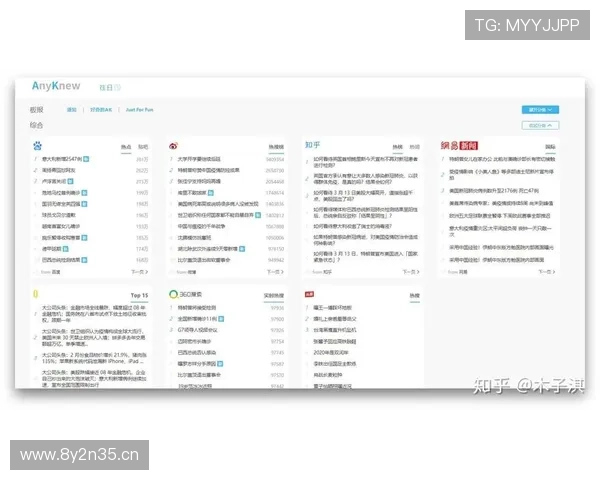
Task: Open the blue filled dropdown button
Action: (x=540, y=110)
